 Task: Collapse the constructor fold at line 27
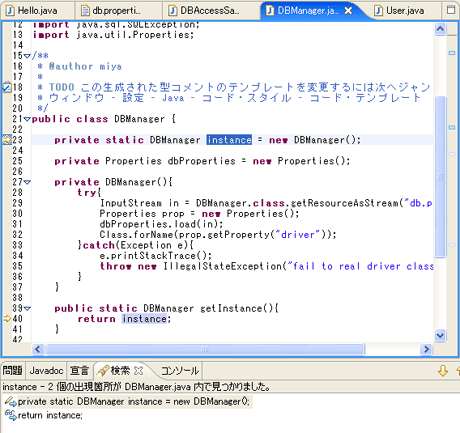point(27,182)
